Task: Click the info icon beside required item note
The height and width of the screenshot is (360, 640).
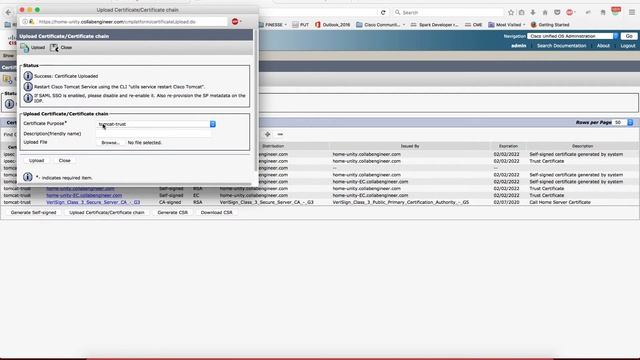Action: pos(28,177)
